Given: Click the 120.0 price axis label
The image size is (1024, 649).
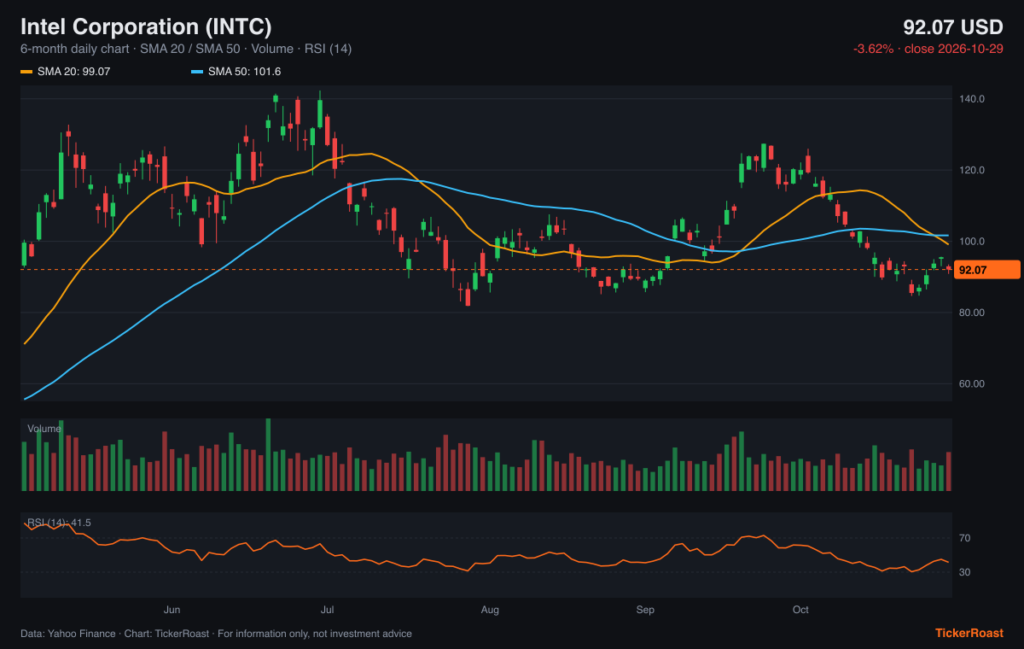Looking at the screenshot, I should click(972, 170).
